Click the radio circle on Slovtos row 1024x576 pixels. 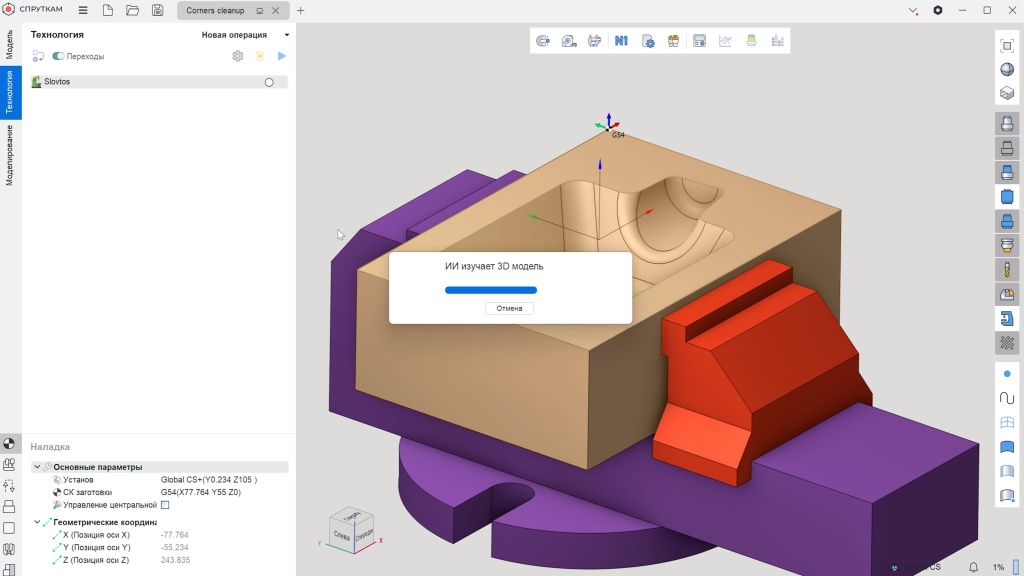pos(269,82)
